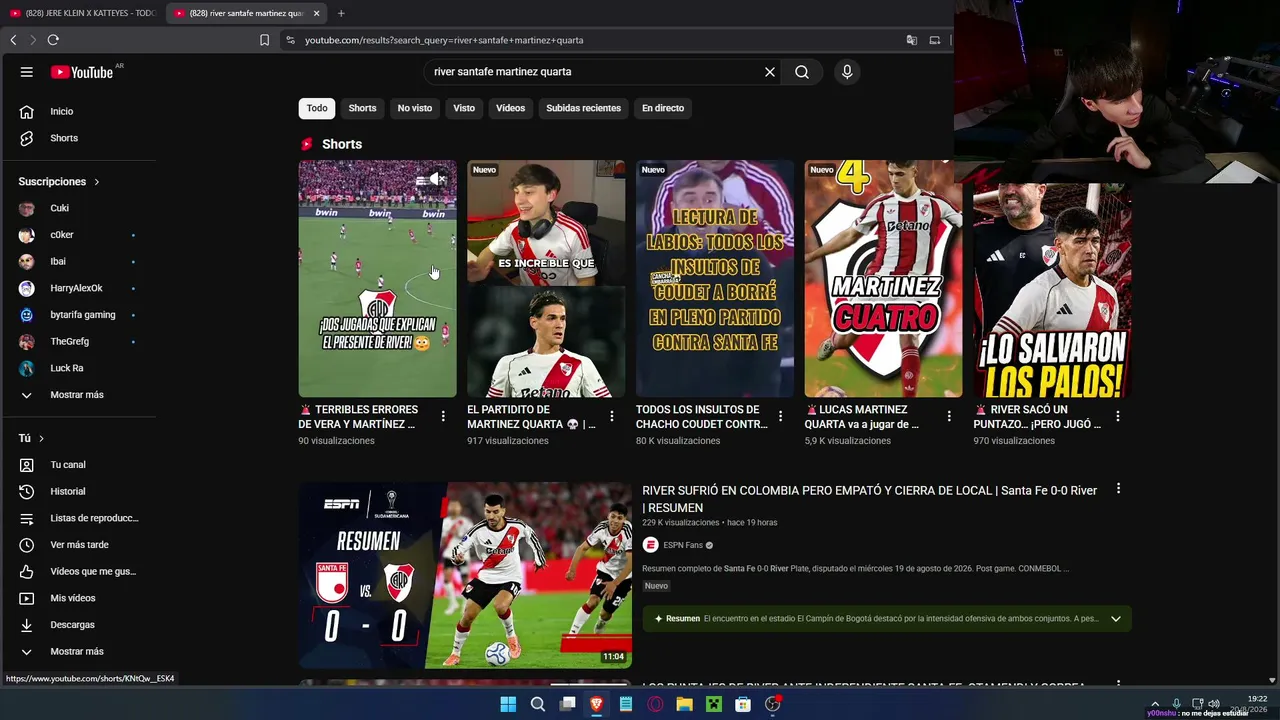Reload the page with the refresh icon
Viewport: 1280px width, 720px height.
click(53, 40)
